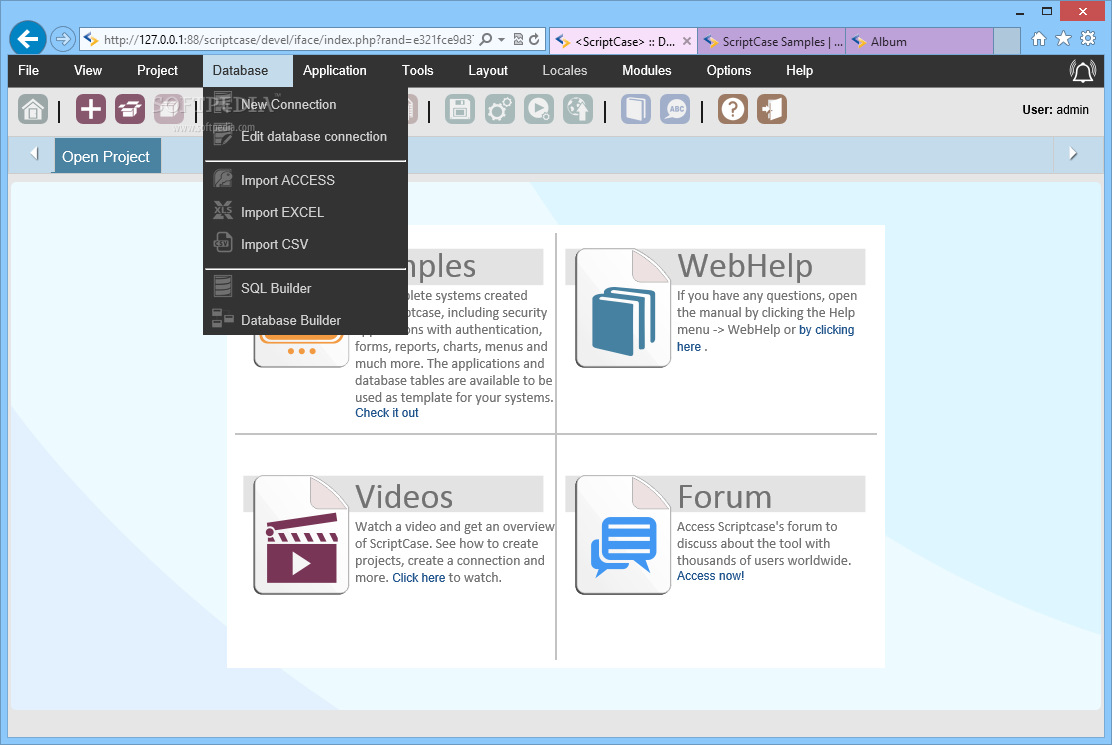1112x745 pixels.
Task: Click the Open Project box icon
Action: click(x=130, y=109)
